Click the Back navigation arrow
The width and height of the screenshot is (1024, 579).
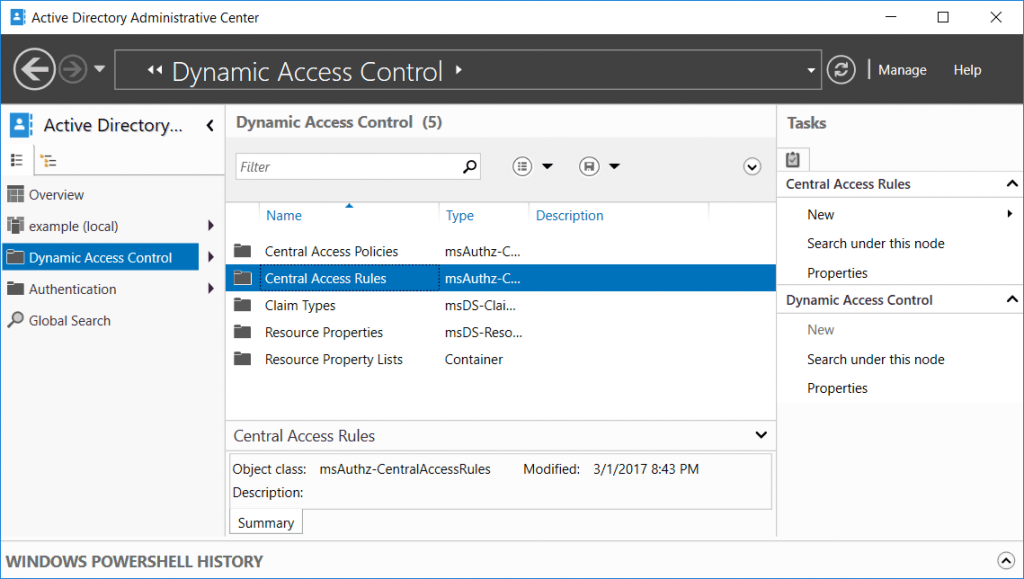34,69
